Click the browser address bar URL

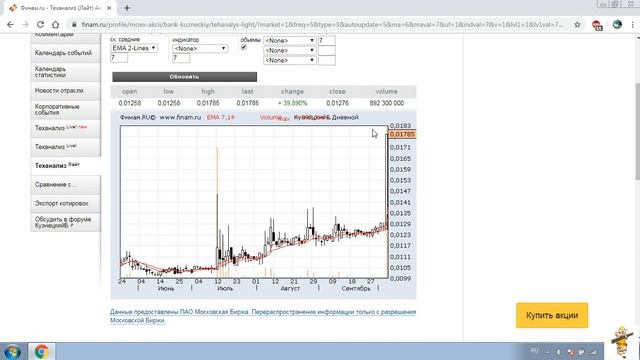[322, 24]
